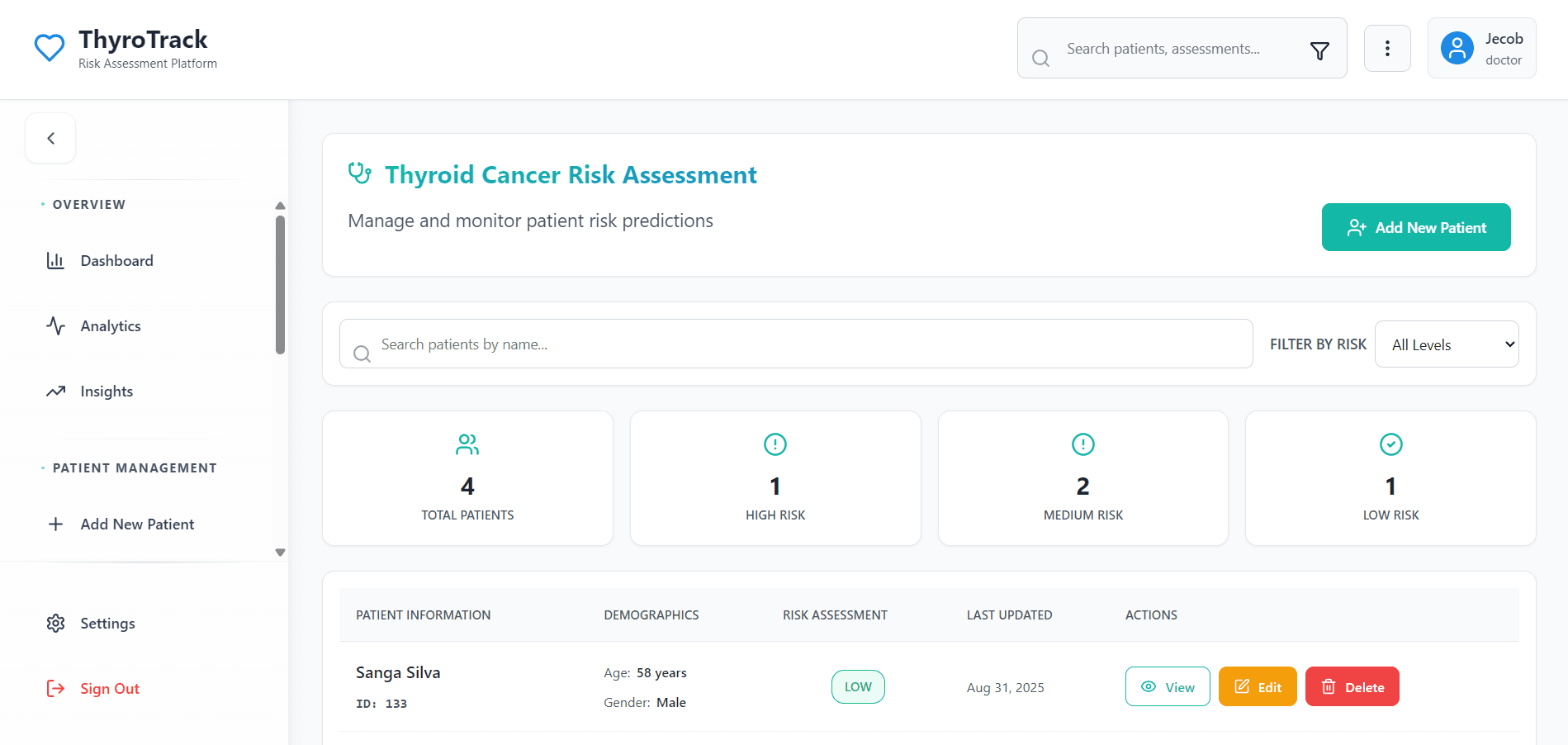The width and height of the screenshot is (1568, 745).
Task: Select the Patient Management section label
Action: pos(134,467)
